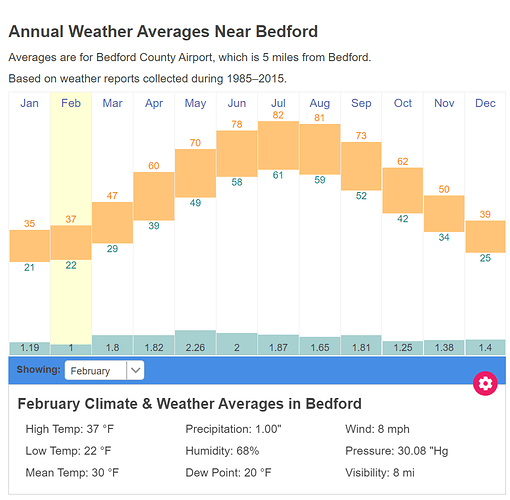The height and width of the screenshot is (500, 510).
Task: Switch to the May column
Action: pyautogui.click(x=195, y=103)
